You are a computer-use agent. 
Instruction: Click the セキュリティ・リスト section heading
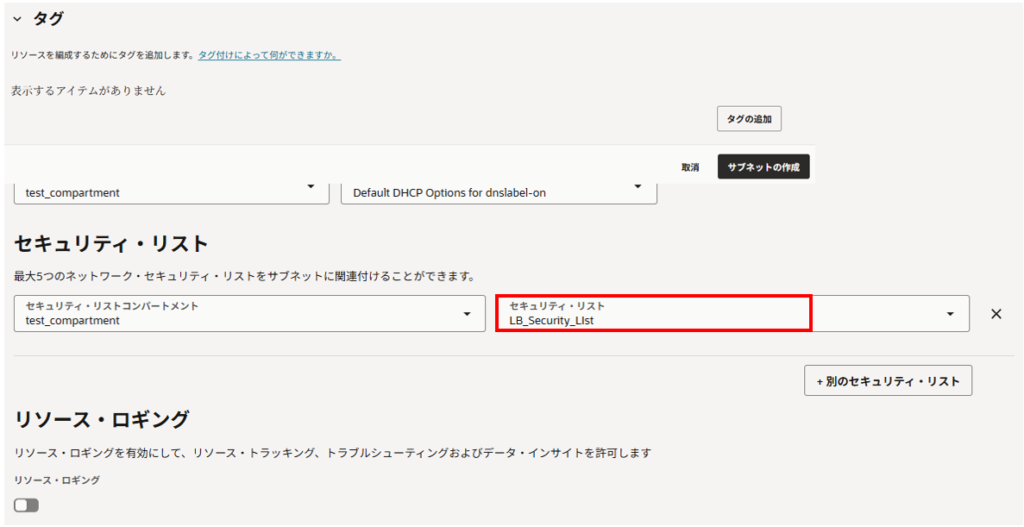point(110,243)
